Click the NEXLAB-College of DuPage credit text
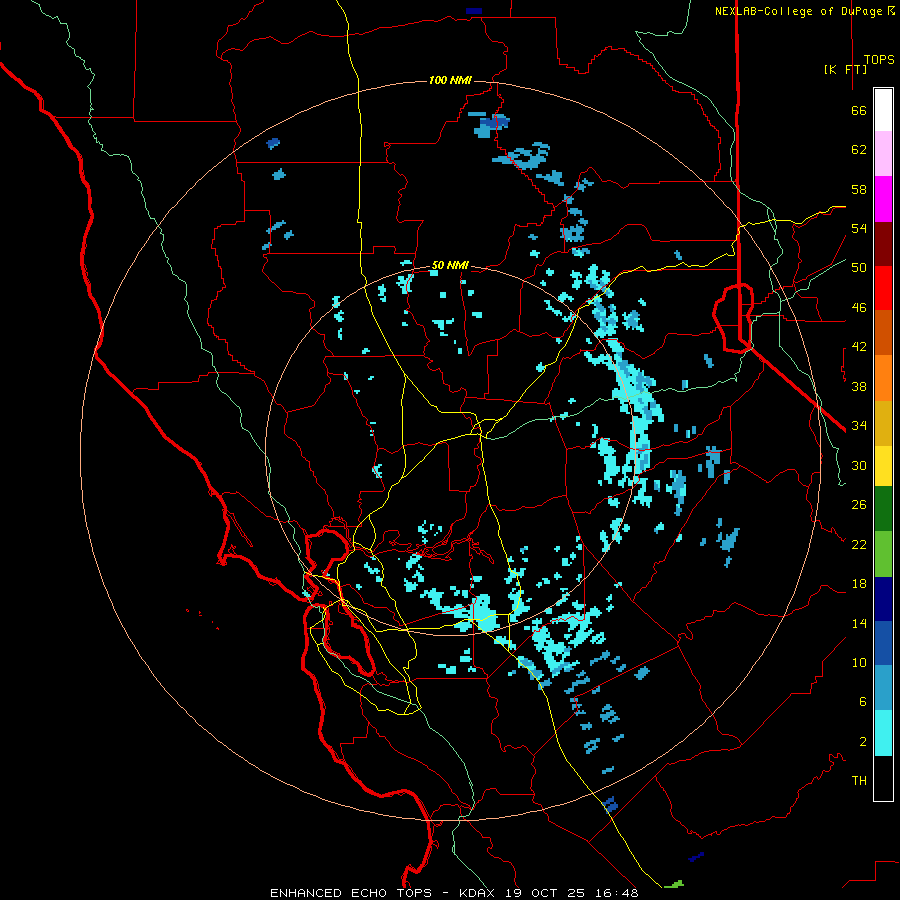This screenshot has width=900, height=900. 804,11
